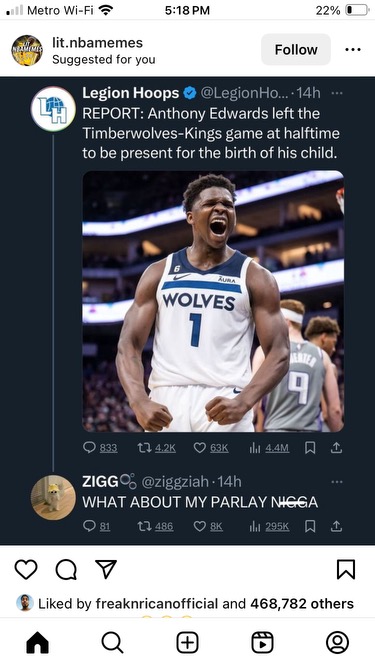
Task: Tap the 4.2K retweet icon on the tweet
Action: click(144, 448)
